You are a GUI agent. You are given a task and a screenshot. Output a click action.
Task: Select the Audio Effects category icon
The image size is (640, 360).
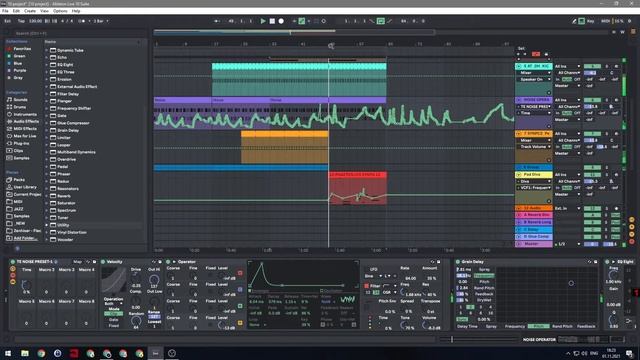pyautogui.click(x=9, y=122)
